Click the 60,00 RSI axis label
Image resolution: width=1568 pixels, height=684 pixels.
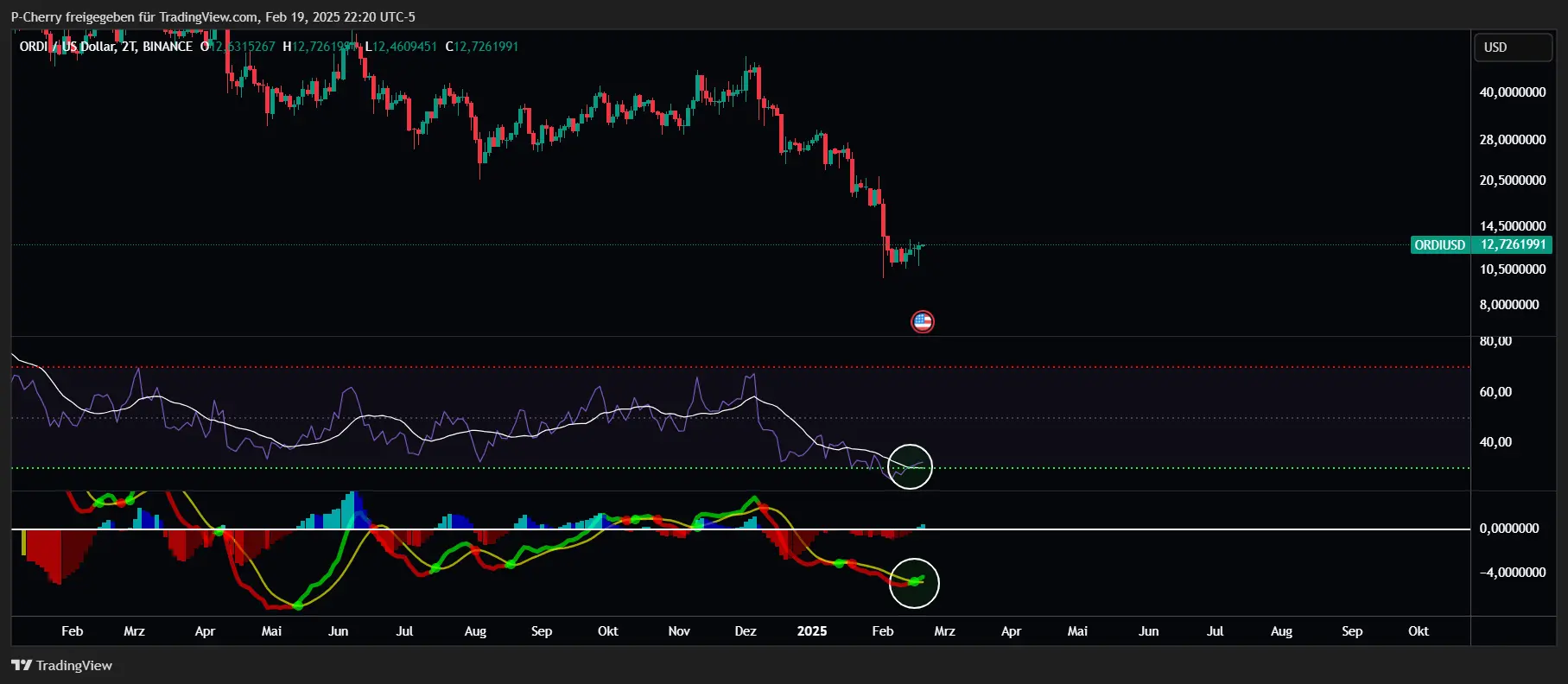pyautogui.click(x=1495, y=392)
